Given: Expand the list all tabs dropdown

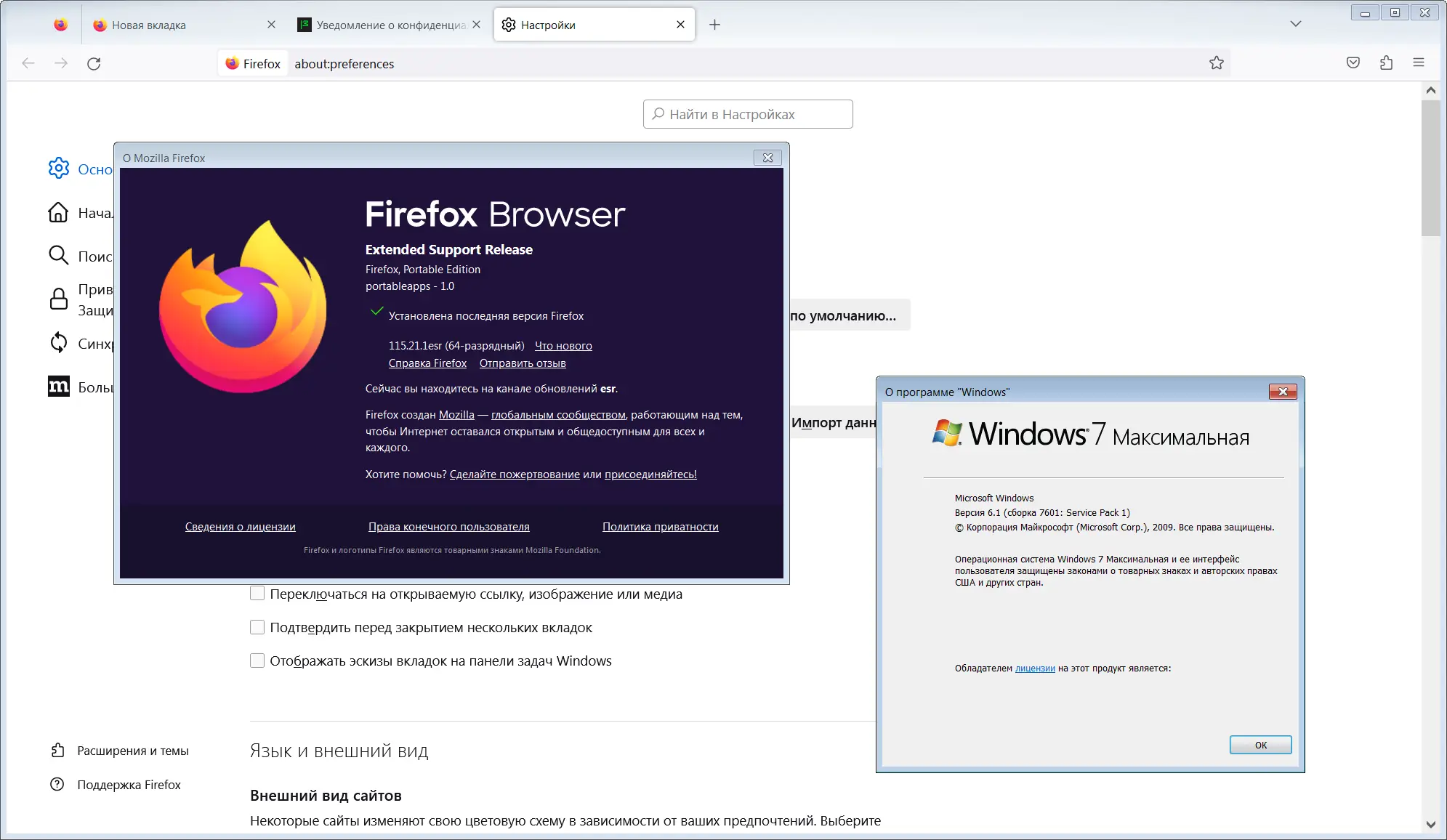Looking at the screenshot, I should [1295, 24].
